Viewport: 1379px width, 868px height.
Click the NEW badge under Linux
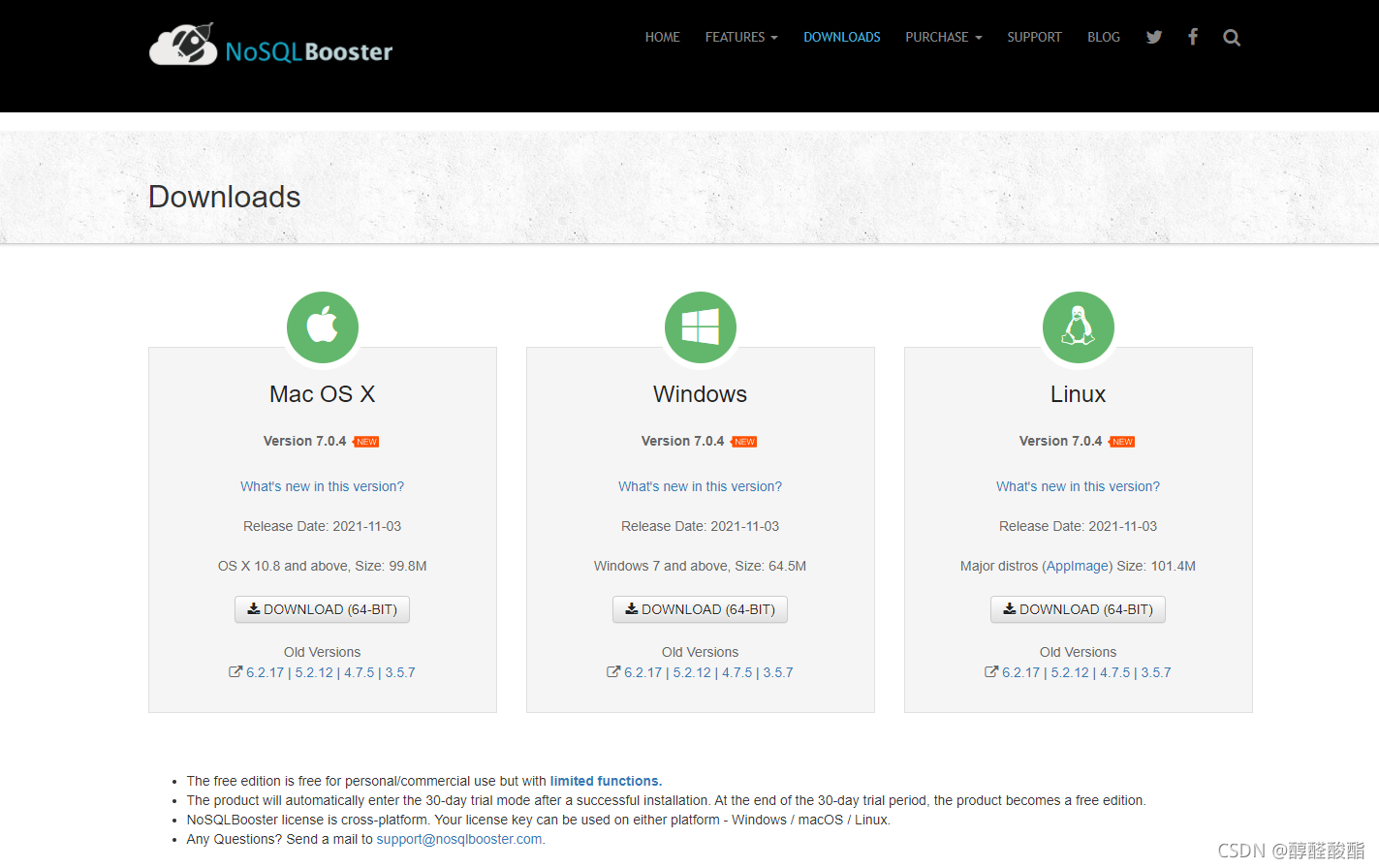[x=1122, y=442]
